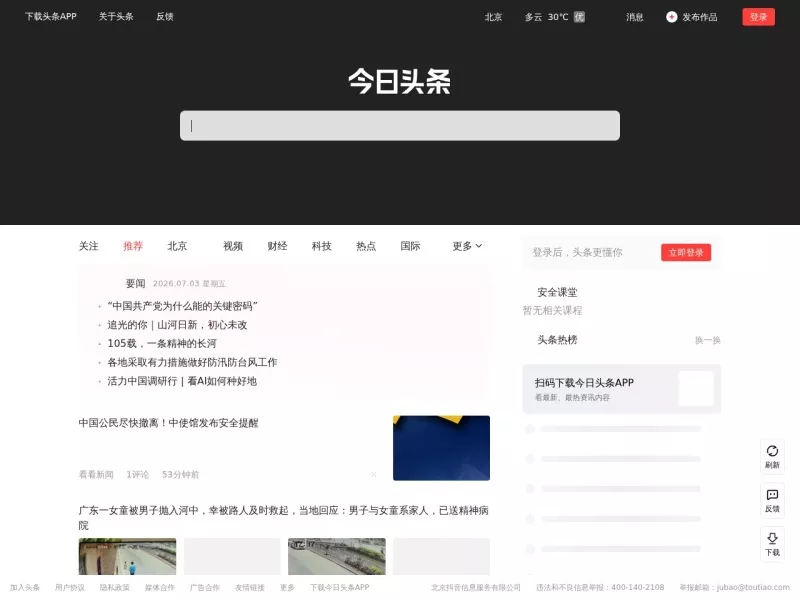Open 下载头条APP link in header
The width and height of the screenshot is (800, 600).
(51, 16)
